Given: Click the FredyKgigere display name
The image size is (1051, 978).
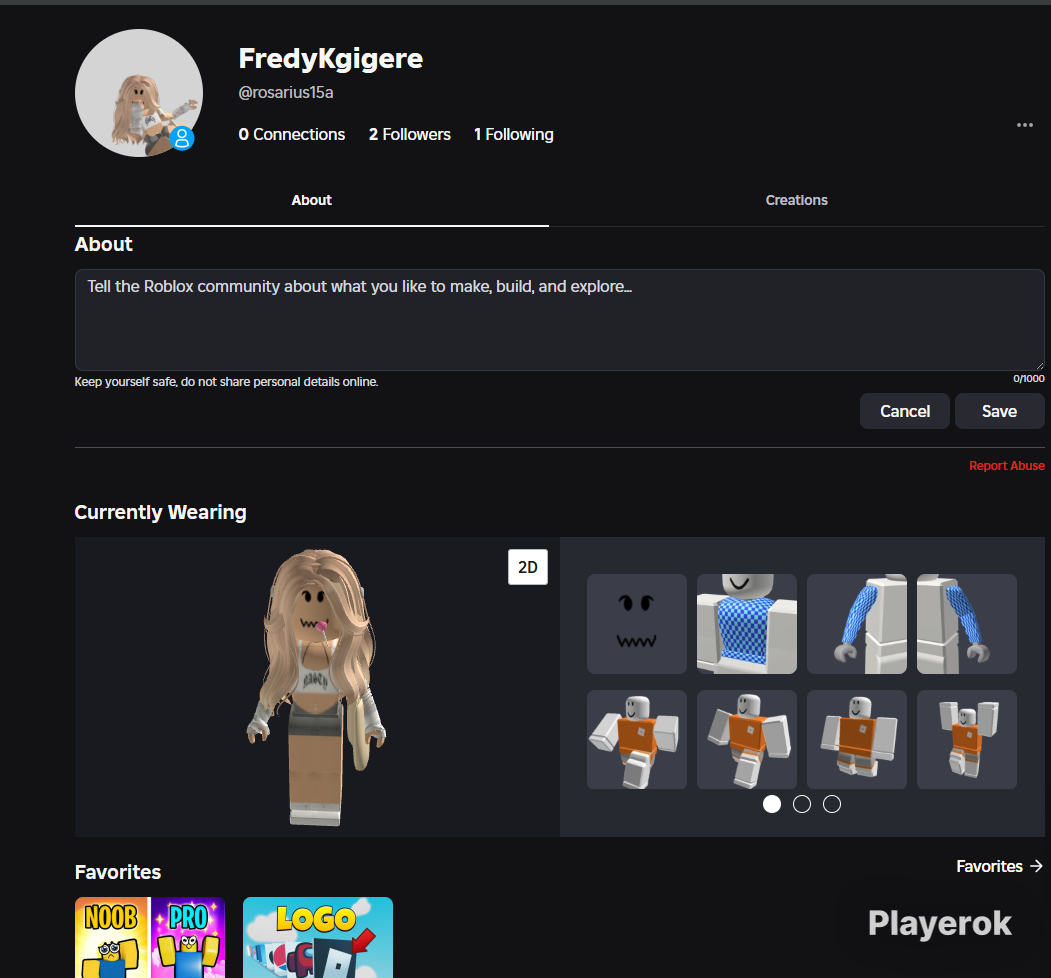Looking at the screenshot, I should pyautogui.click(x=331, y=58).
